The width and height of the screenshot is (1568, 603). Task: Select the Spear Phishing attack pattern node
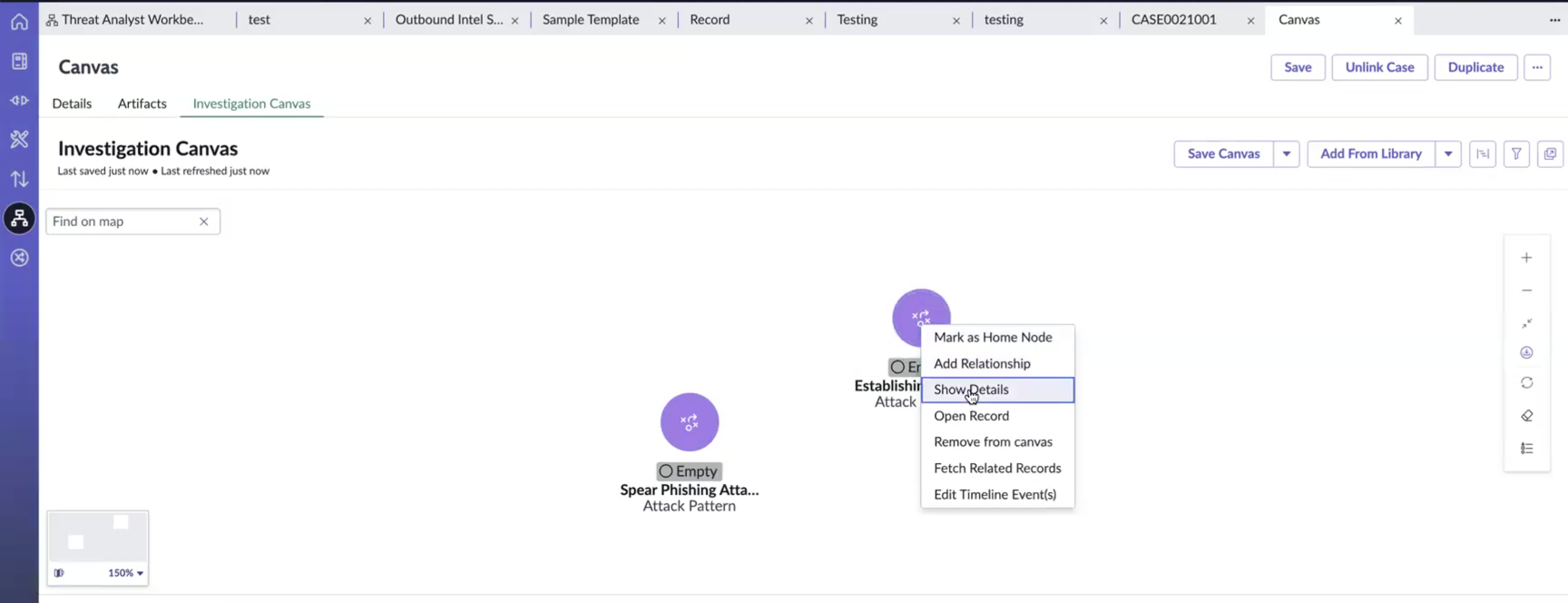coord(690,422)
